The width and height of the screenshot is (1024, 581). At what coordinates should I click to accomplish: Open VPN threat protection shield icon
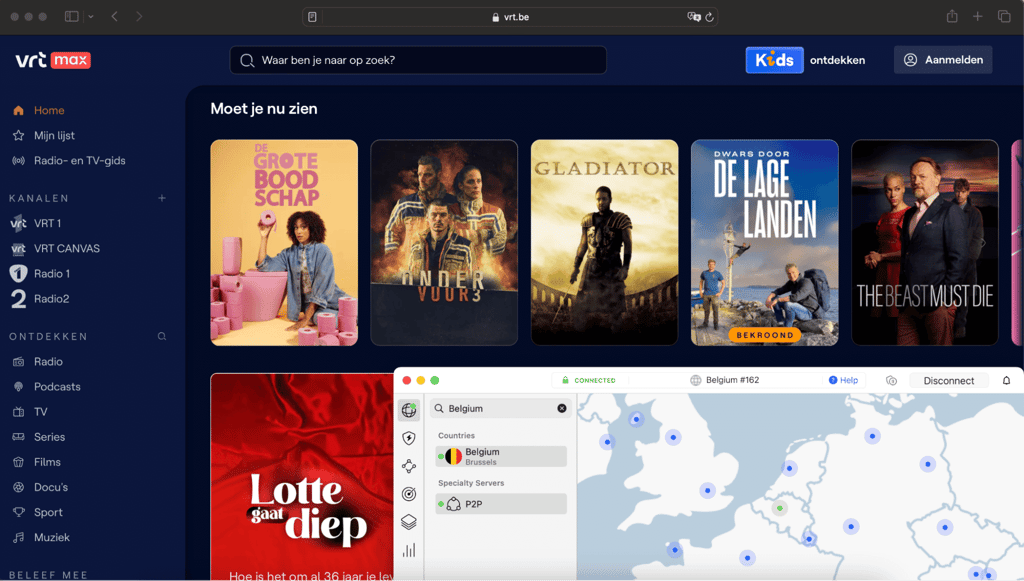[x=409, y=438]
